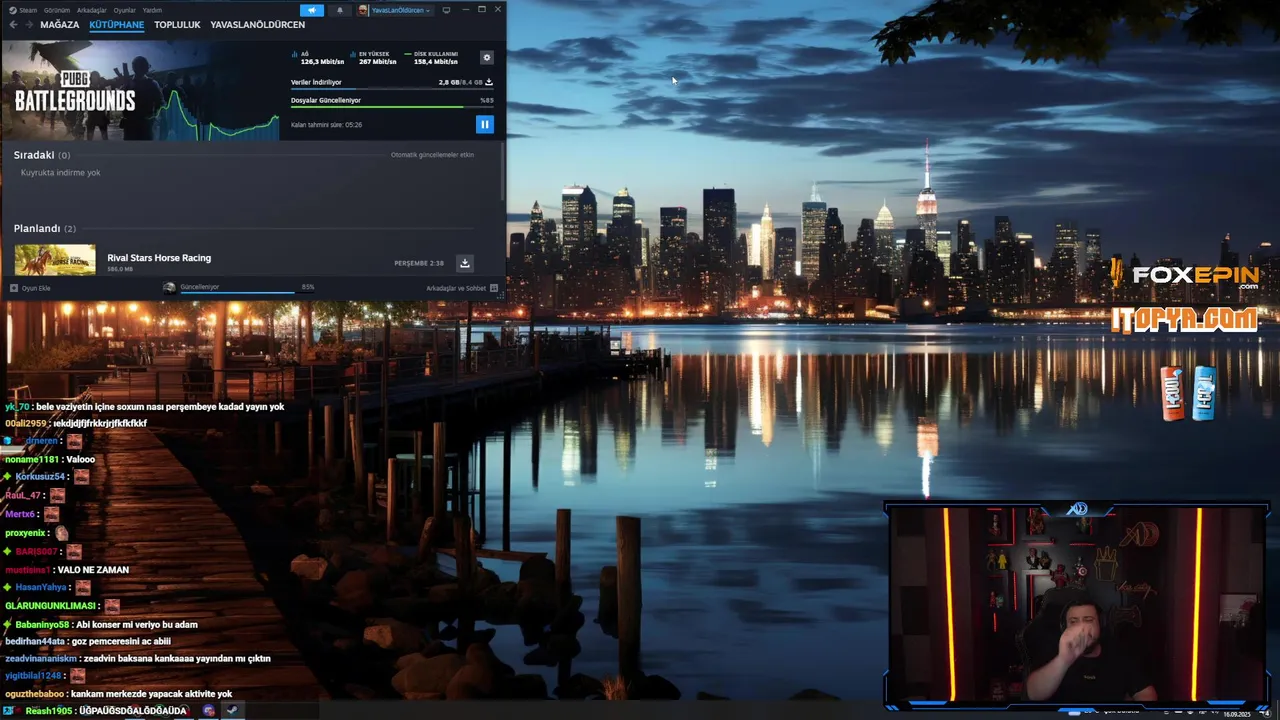The height and width of the screenshot is (720, 1280).
Task: Open the Oyunlar menu
Action: tap(125, 10)
